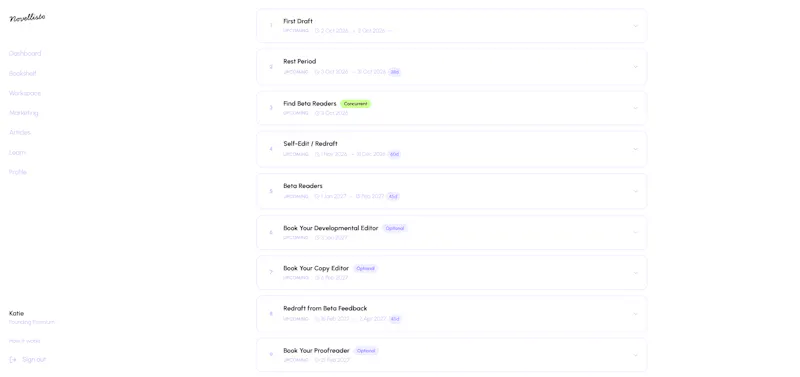The width and height of the screenshot is (800, 377).
Task: Expand the Rest Period step
Action: tap(635, 67)
